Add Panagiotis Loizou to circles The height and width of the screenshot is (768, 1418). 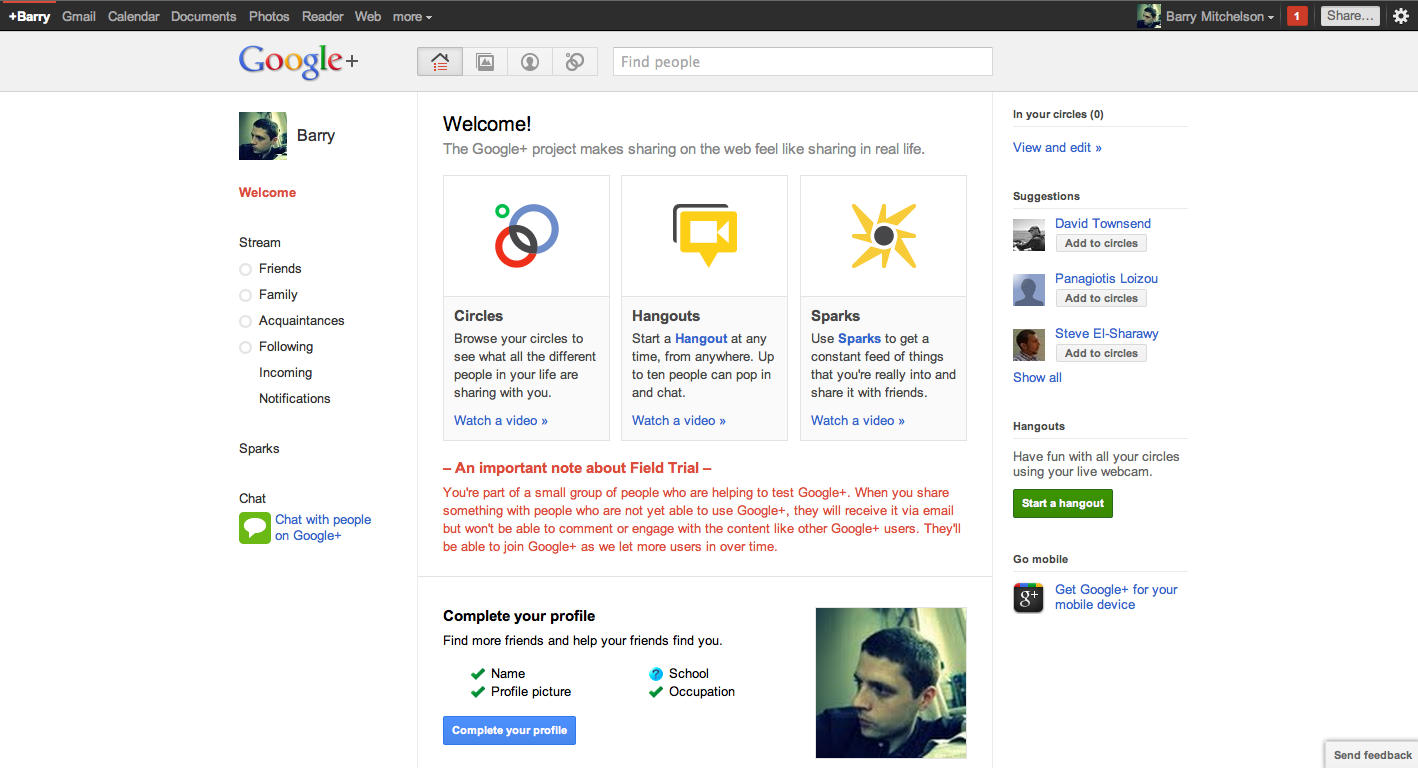pos(1101,298)
